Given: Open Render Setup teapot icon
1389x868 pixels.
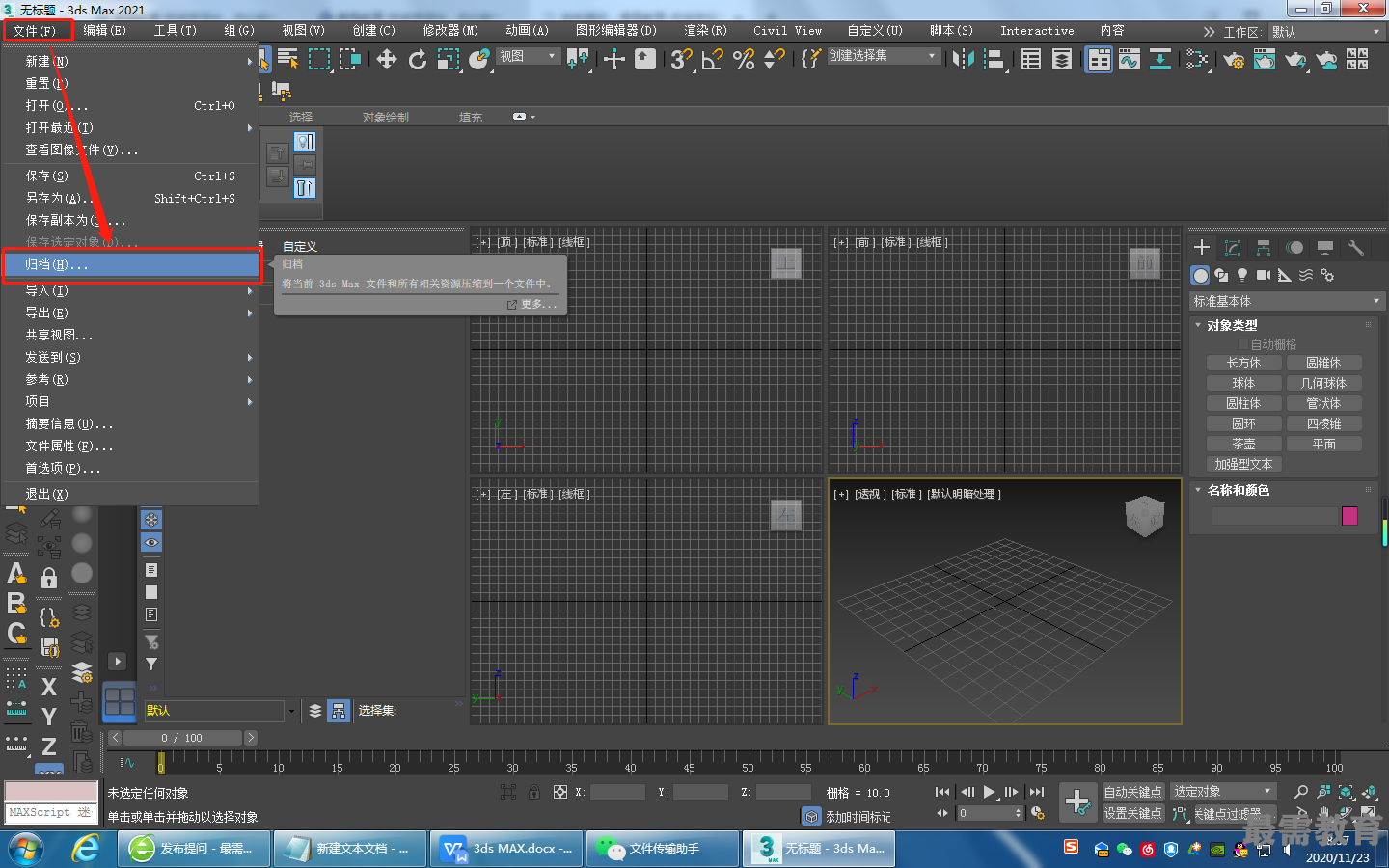Looking at the screenshot, I should coord(1234,60).
